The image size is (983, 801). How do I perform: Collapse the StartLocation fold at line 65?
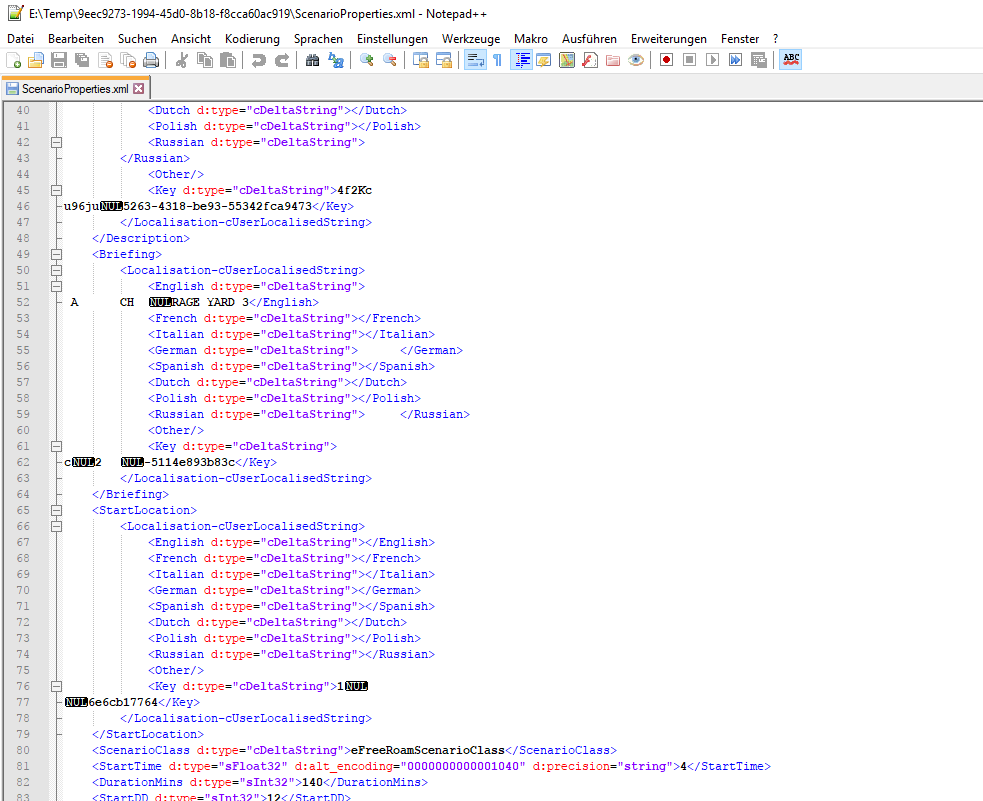57,510
